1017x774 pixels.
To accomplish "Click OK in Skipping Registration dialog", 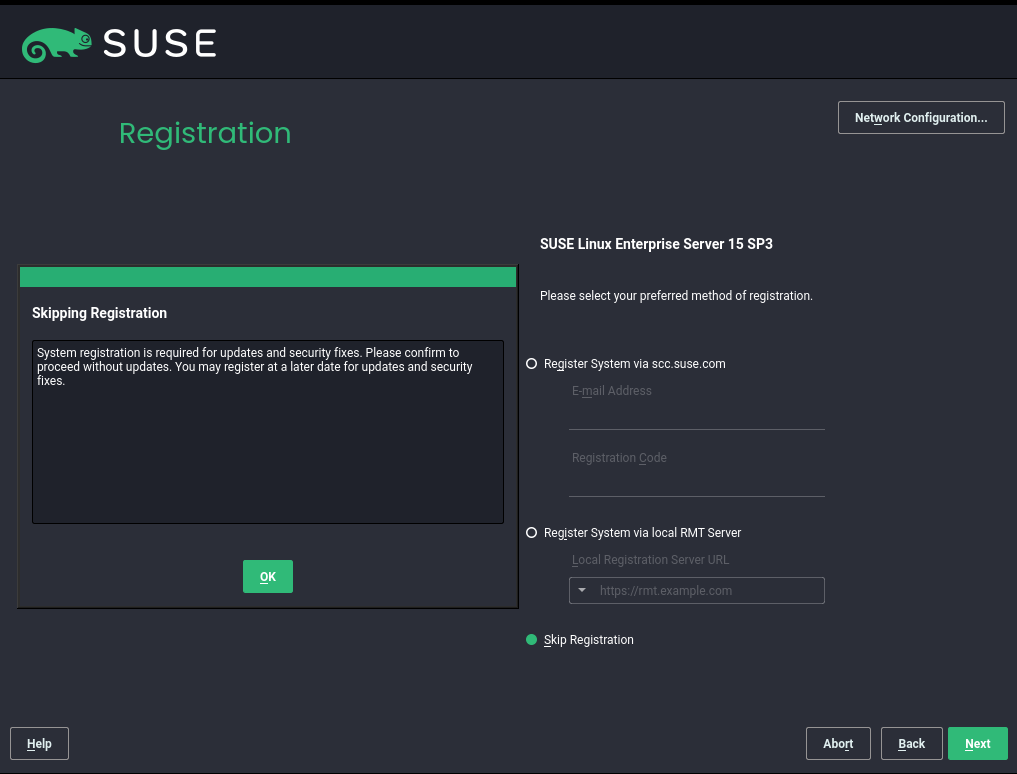I will [x=267, y=576].
